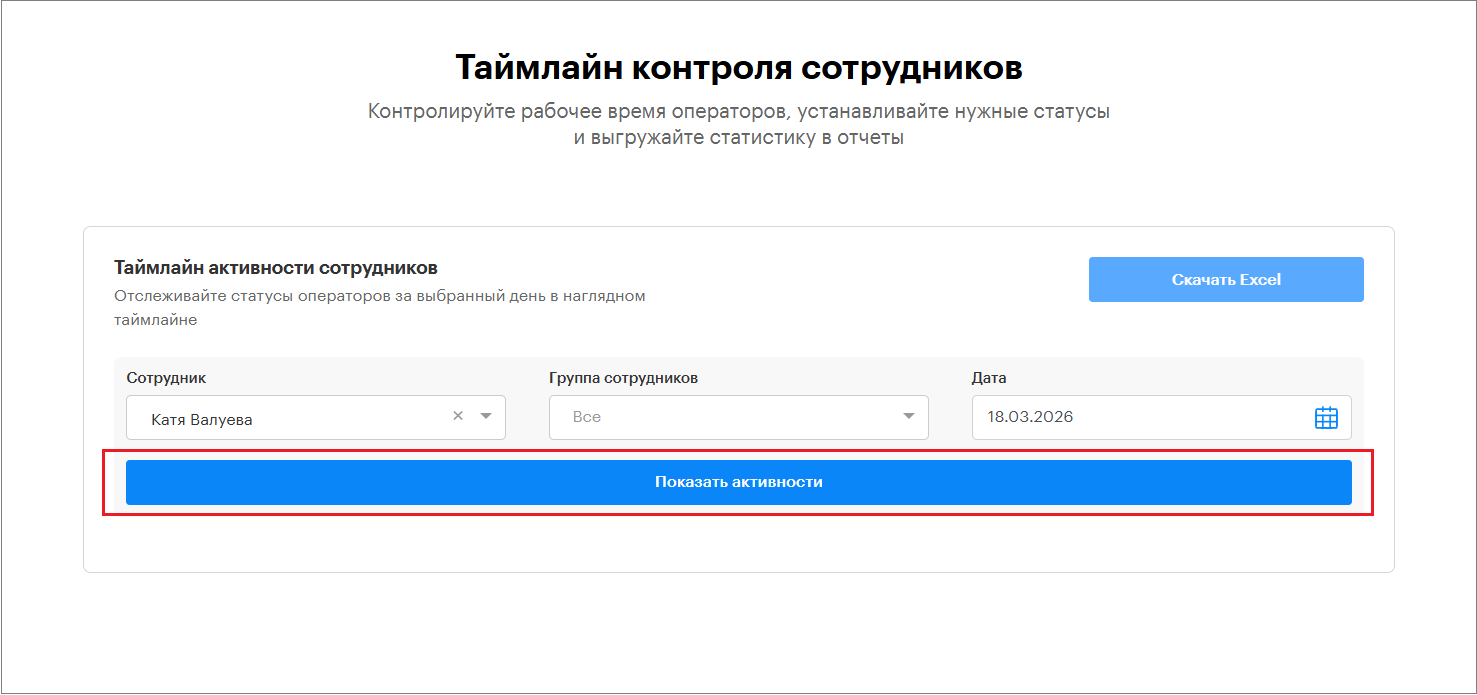The height and width of the screenshot is (695, 1477).
Task: Click the Показать активности button
Action: [738, 482]
